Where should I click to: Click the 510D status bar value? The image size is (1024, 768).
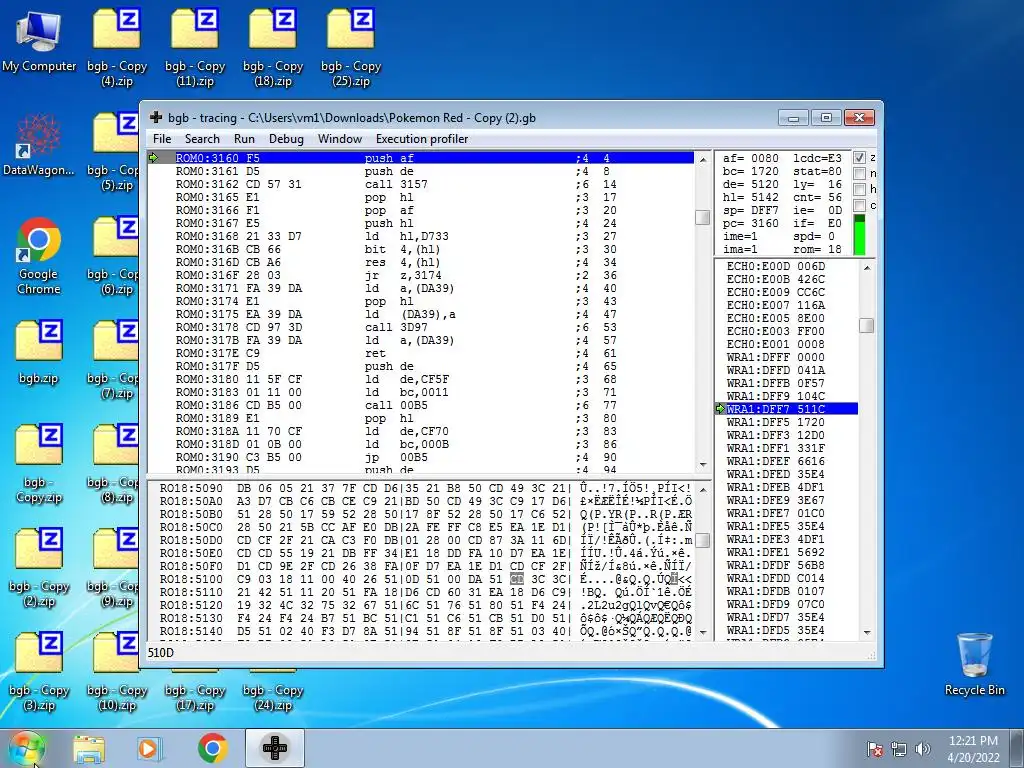tap(161, 652)
